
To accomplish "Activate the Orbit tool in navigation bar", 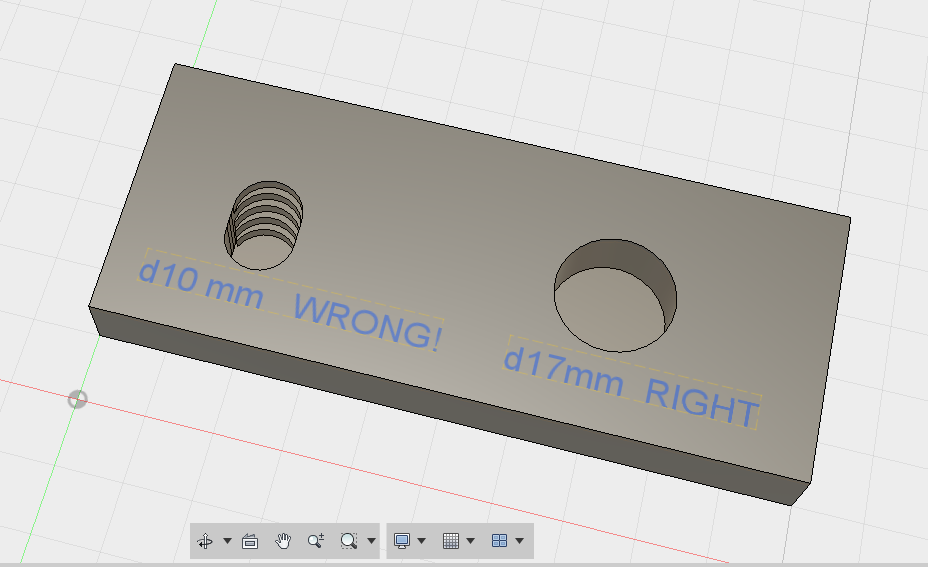I will tap(204, 541).
